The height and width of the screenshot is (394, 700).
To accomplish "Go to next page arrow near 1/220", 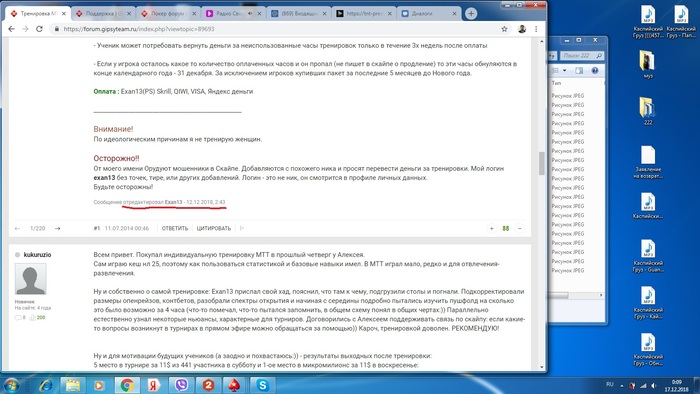I will pos(58,228).
